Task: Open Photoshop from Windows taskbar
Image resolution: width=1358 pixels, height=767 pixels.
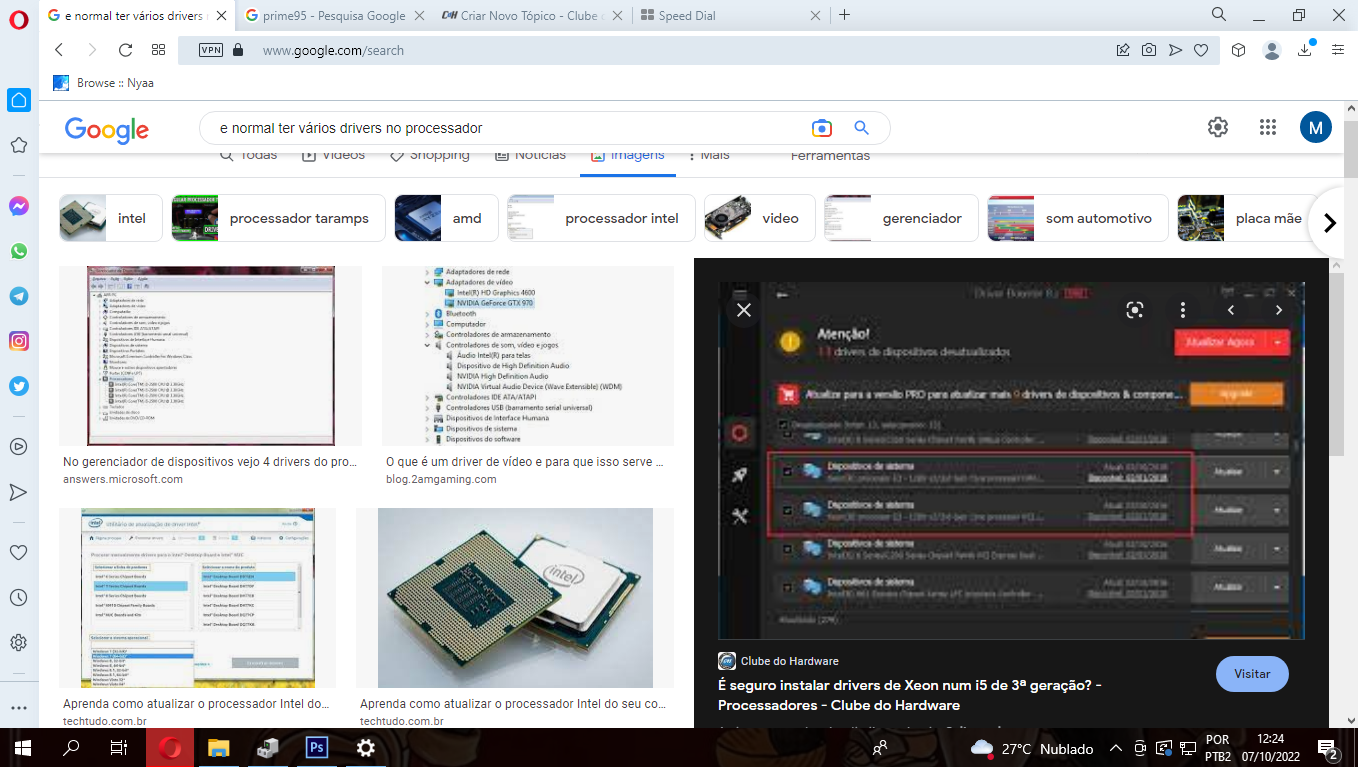Action: 317,747
